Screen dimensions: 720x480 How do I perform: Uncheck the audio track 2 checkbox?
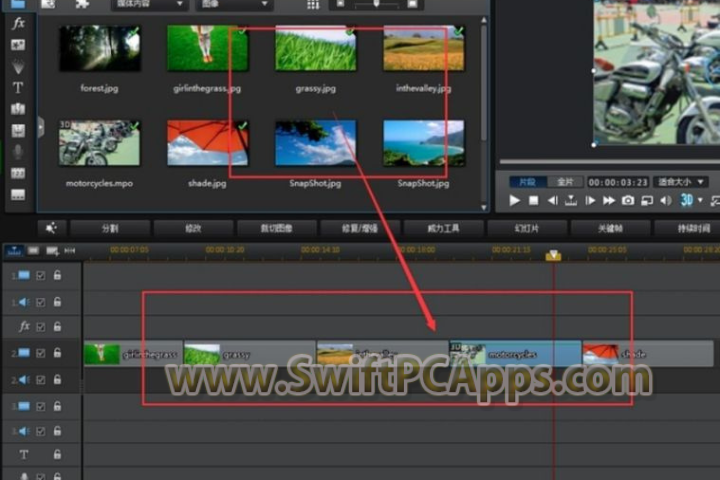point(41,380)
